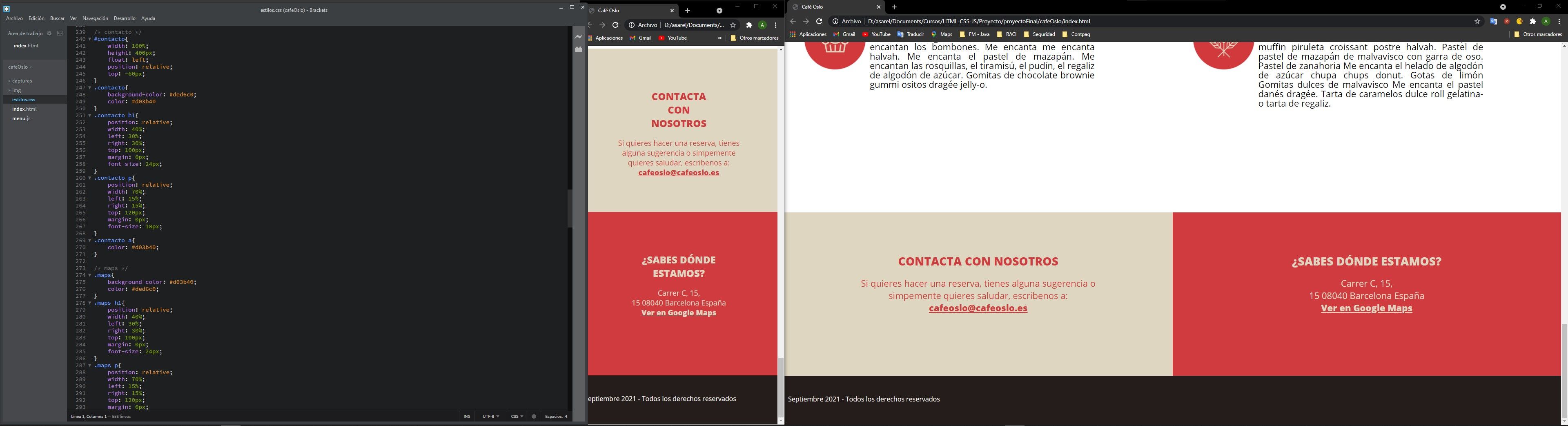Open index.html in project tree
Screen dimensions: 1568x426
24,109
